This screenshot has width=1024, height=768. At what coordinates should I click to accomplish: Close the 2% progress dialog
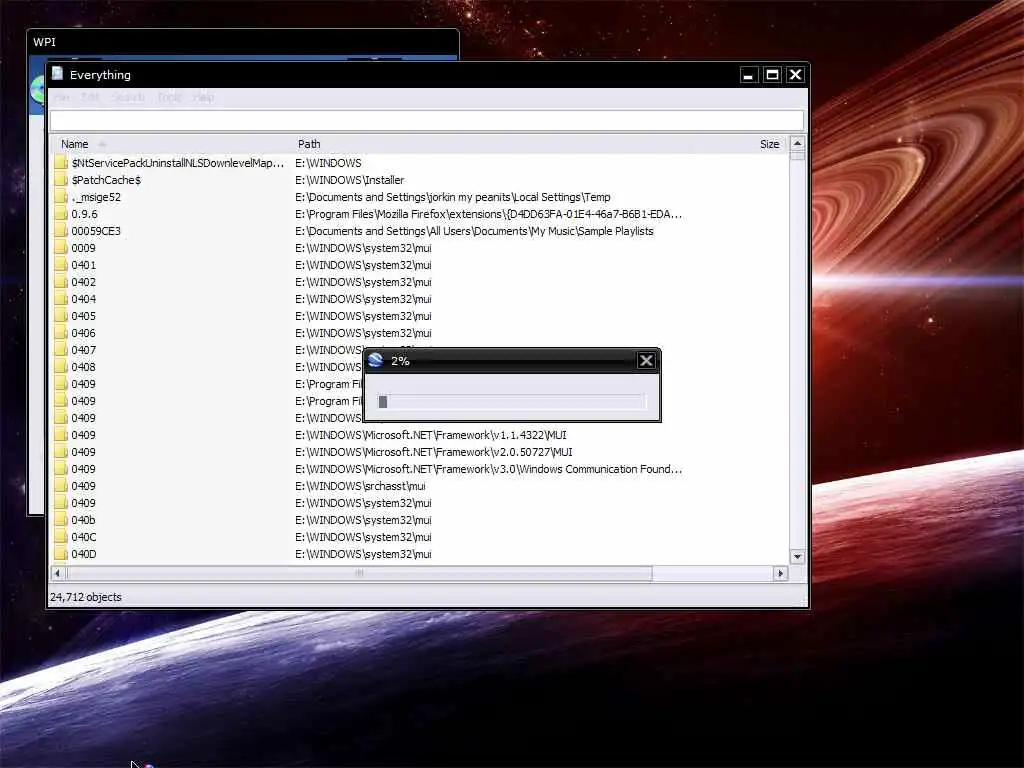click(646, 360)
